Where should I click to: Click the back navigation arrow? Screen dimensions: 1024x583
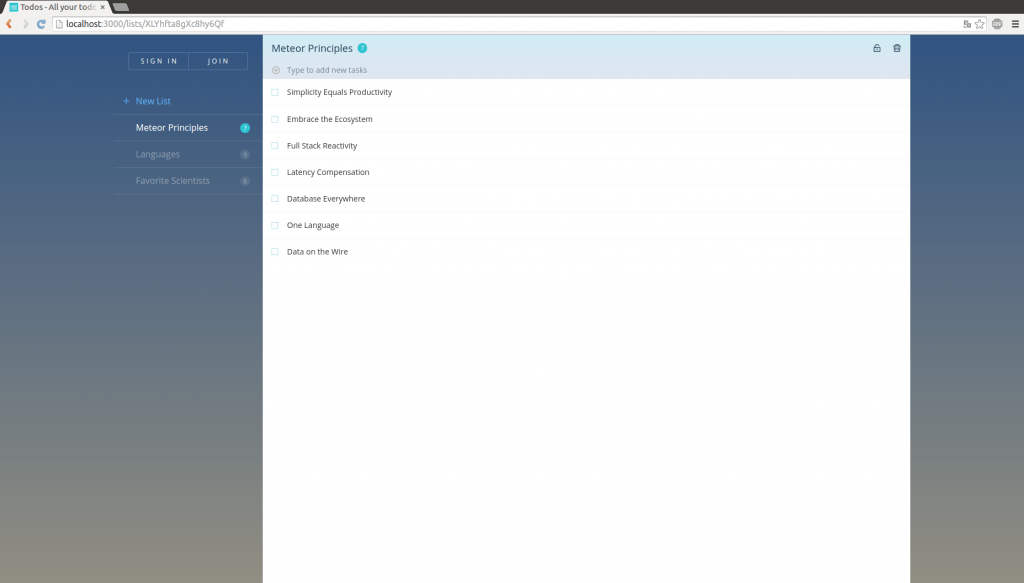(8, 23)
